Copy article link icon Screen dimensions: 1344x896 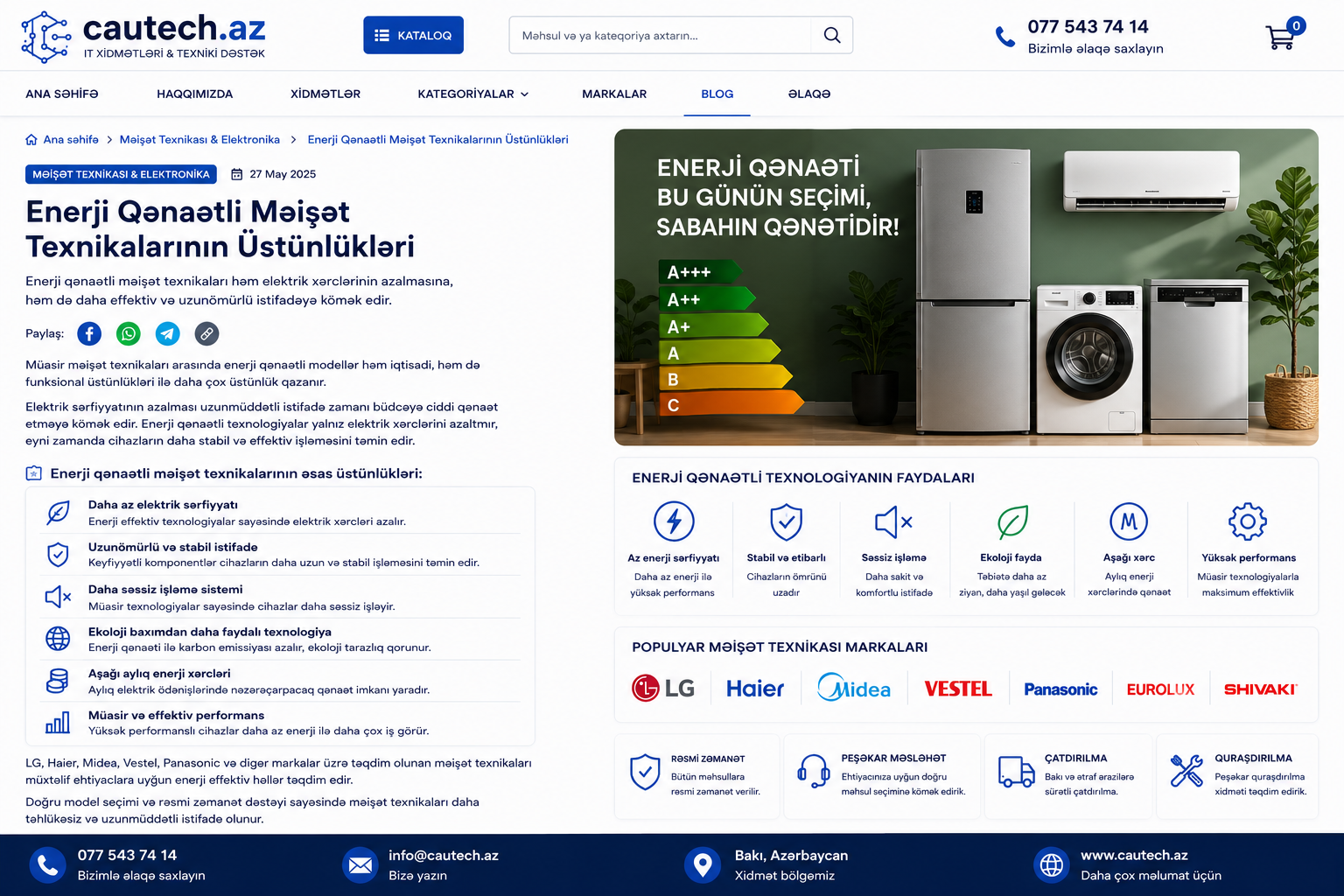coord(206,333)
